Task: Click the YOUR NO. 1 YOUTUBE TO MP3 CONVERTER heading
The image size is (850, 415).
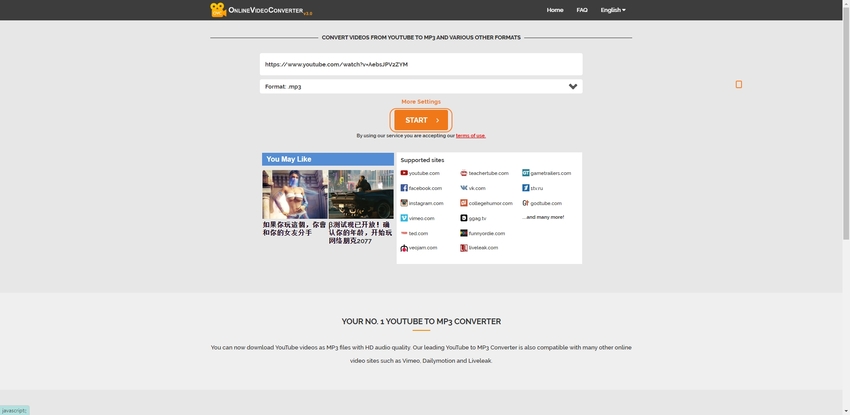Action: click(421, 321)
